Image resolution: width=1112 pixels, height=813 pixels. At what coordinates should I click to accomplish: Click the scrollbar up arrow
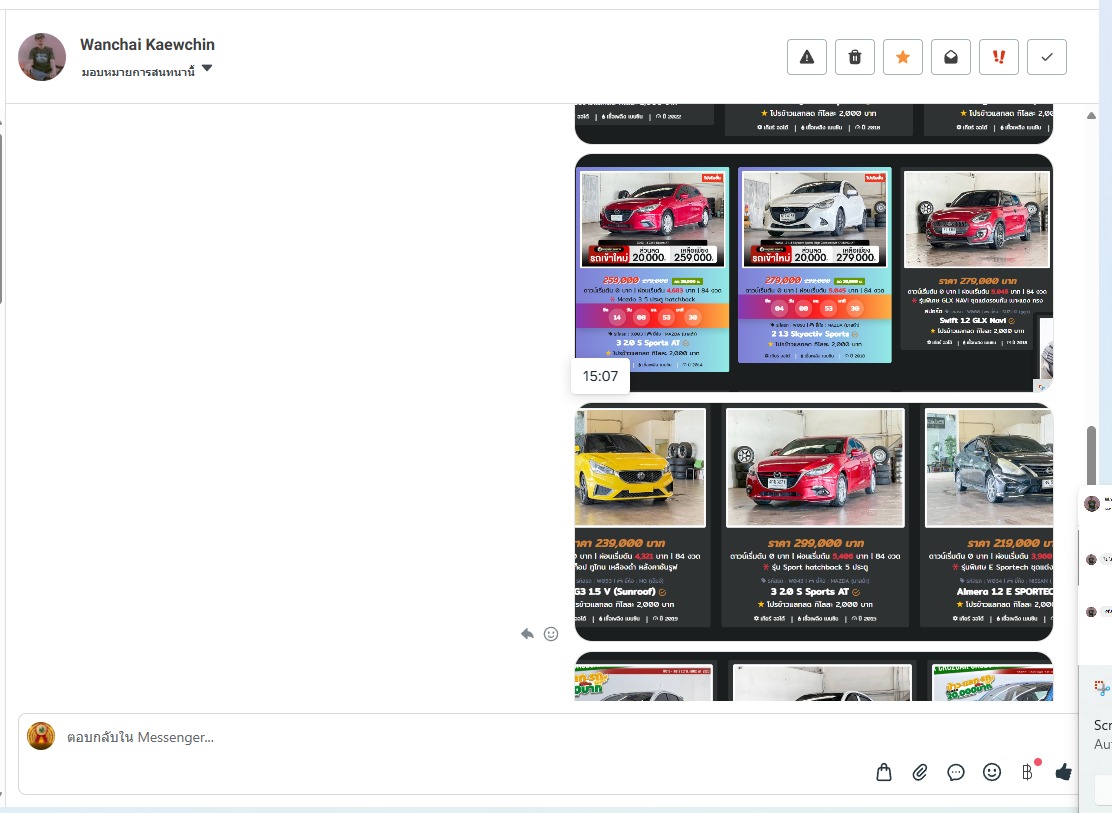[1091, 116]
